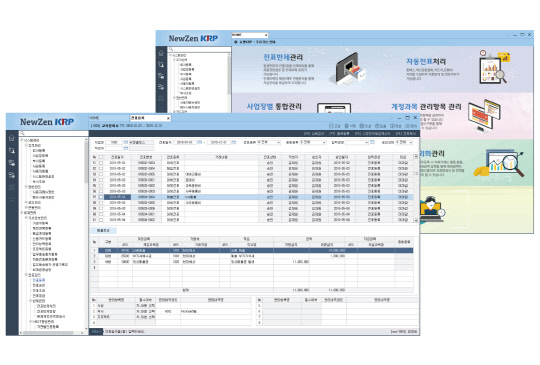Click the third (print) icon in the front window toolbar
Screen dimensions: 540x365
click(x=362, y=126)
